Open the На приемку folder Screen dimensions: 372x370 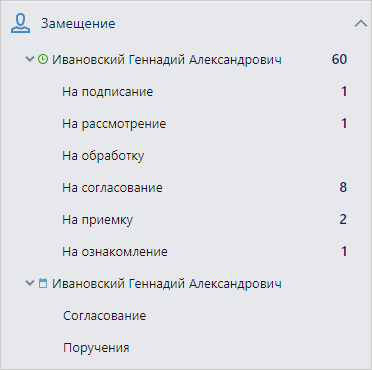[98, 220]
